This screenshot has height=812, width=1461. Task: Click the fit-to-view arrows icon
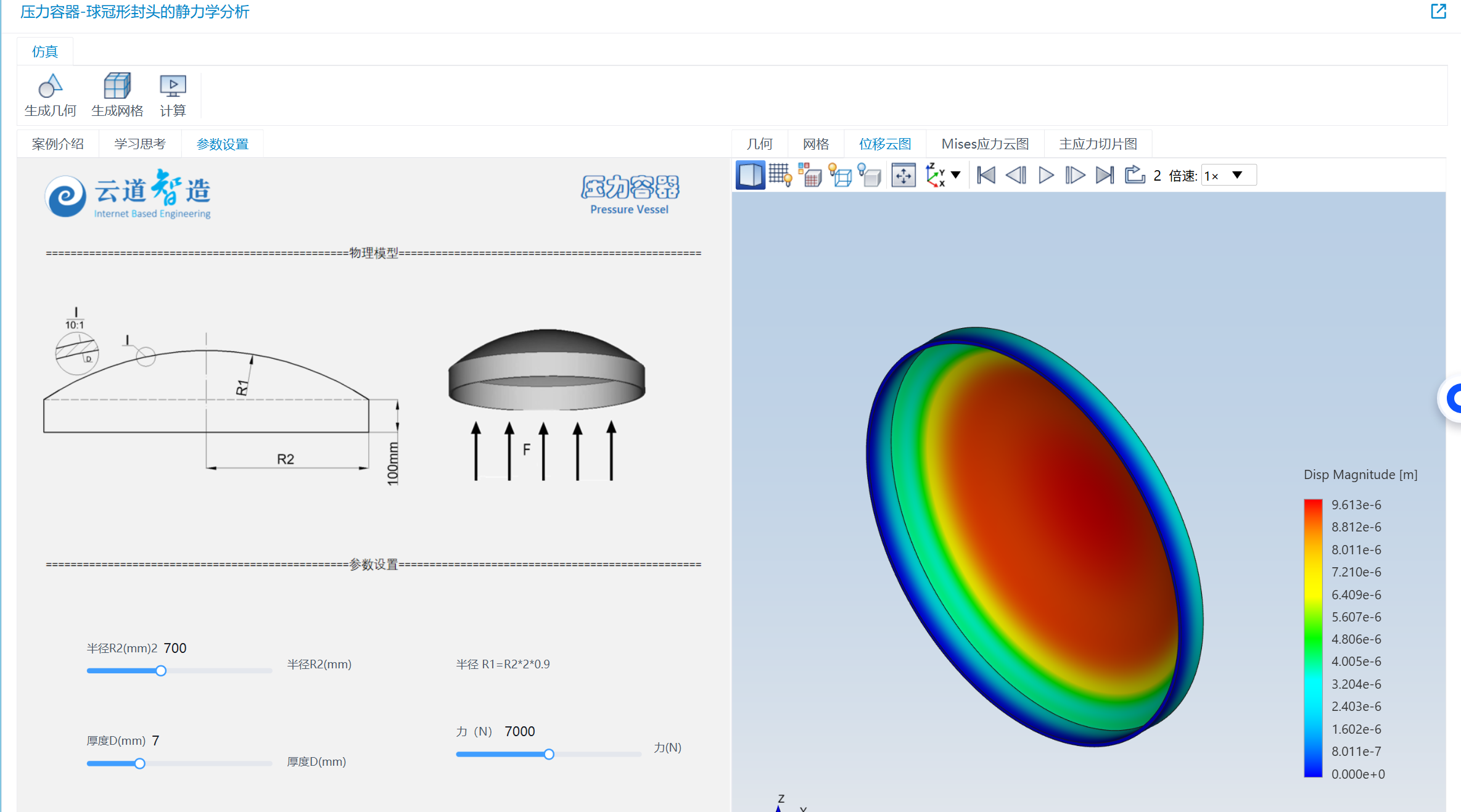pos(903,176)
